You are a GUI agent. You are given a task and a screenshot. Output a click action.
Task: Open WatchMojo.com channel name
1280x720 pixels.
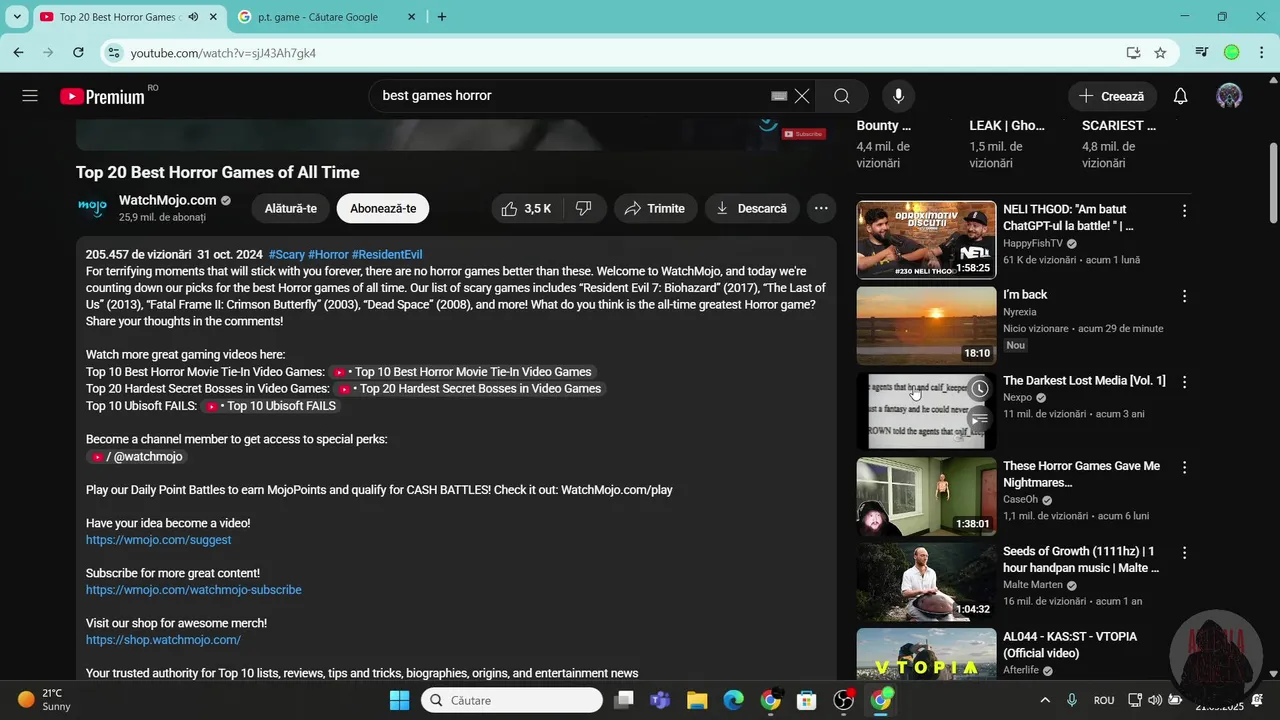(x=168, y=200)
